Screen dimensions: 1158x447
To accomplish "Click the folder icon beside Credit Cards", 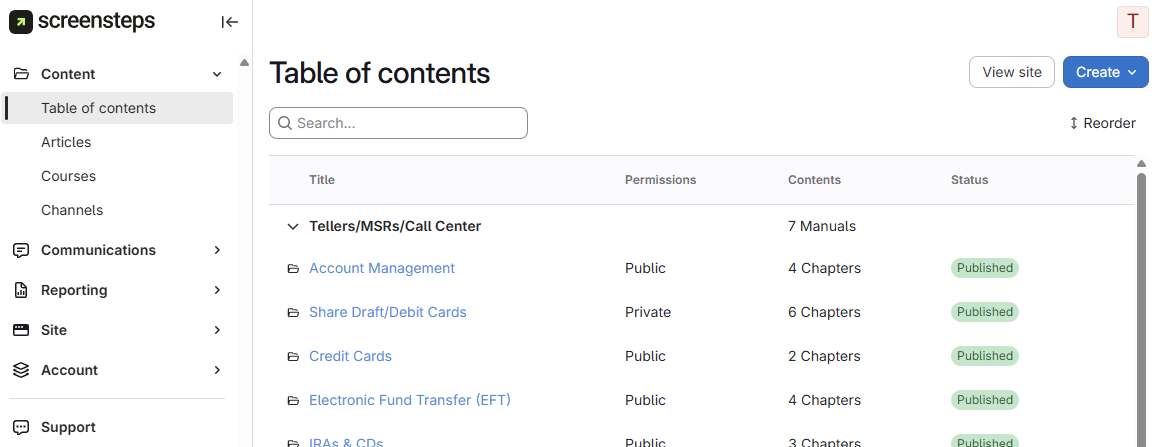I will 293,357.
